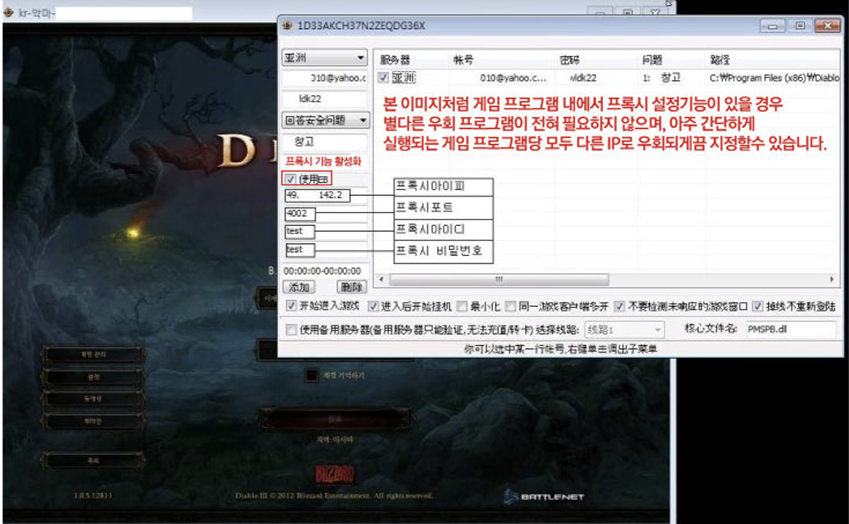The width and height of the screenshot is (849, 524).
Task: Click the horizontal scrollbar thumb in account list
Action: 499,279
